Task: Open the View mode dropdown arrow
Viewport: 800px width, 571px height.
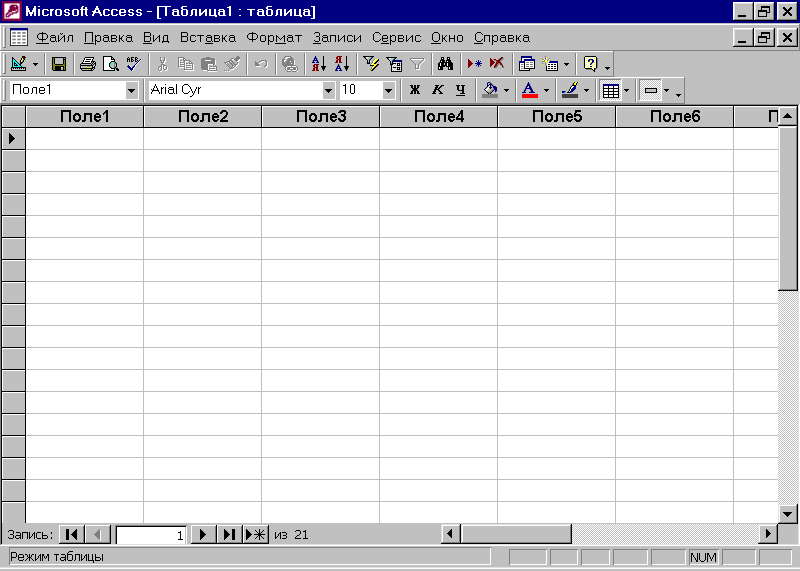Action: click(35, 64)
